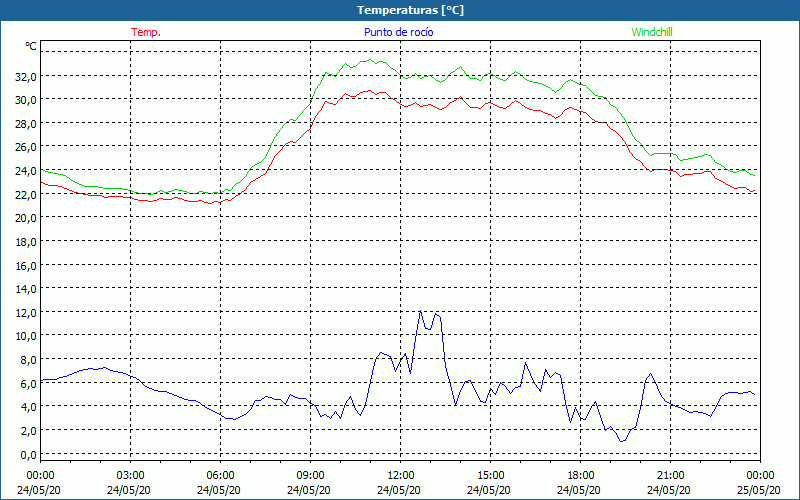The height and width of the screenshot is (500, 800).
Task: Click the 15:00 time axis label
Action: pyautogui.click(x=490, y=476)
